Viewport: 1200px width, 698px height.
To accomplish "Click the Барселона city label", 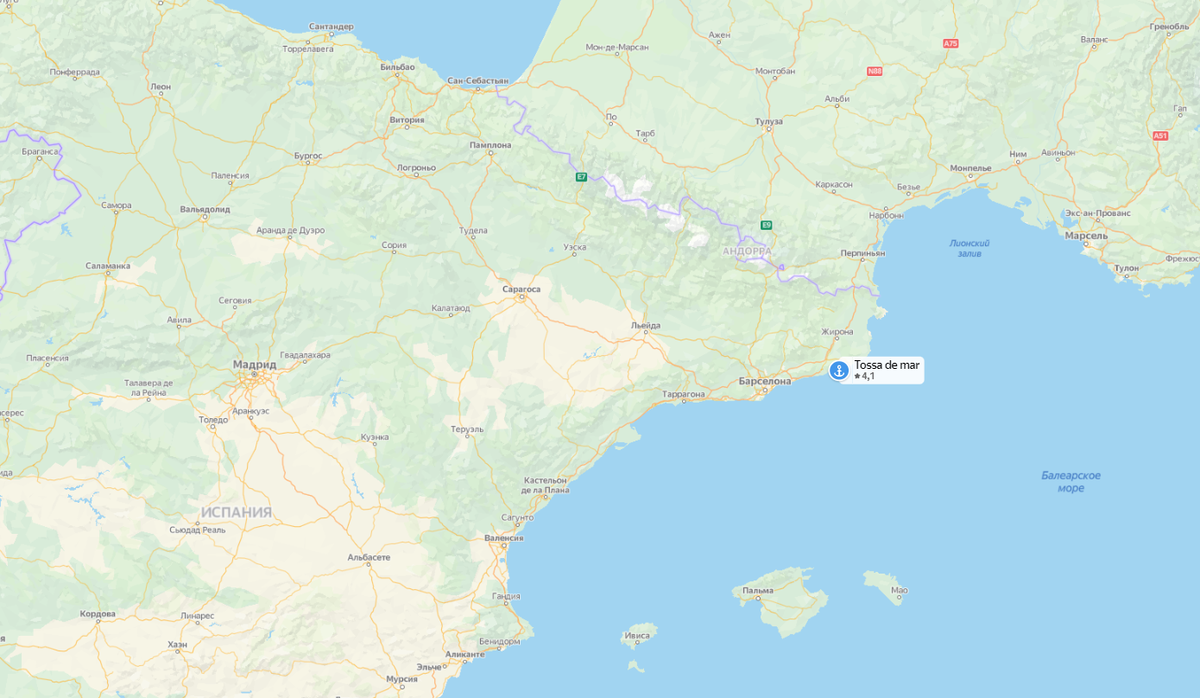I will tap(765, 381).
